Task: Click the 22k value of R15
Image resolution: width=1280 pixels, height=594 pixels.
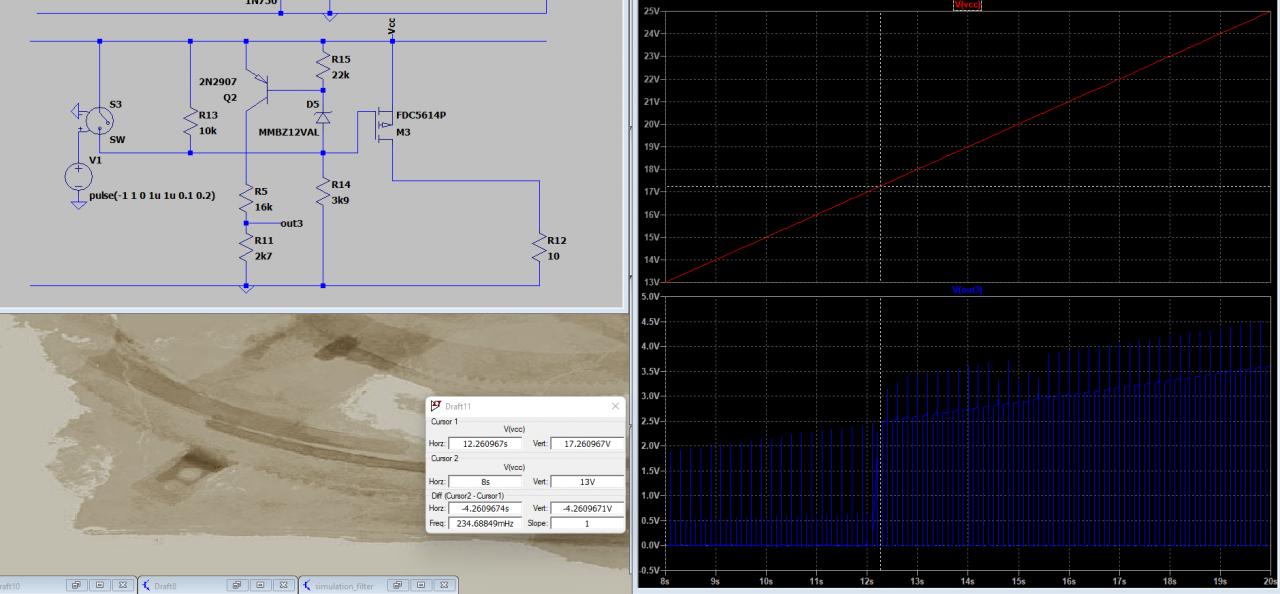Action: tap(340, 76)
